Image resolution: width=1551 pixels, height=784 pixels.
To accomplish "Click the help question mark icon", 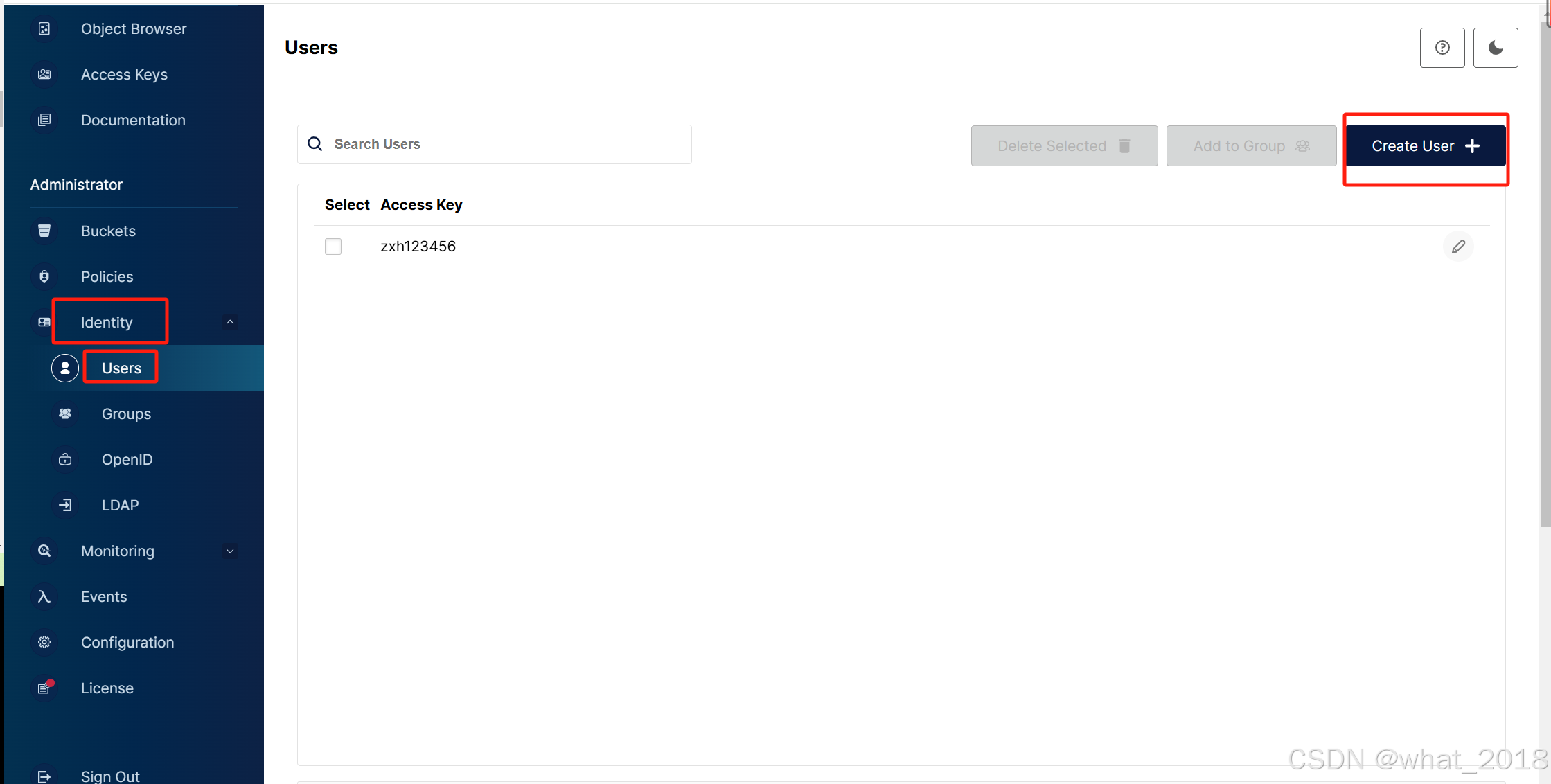I will 1442,48.
